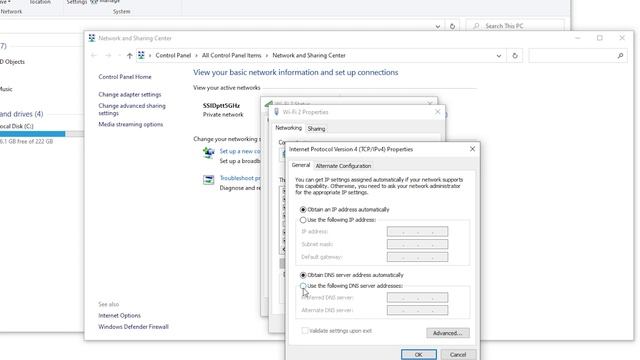The image size is (640, 360).
Task: Click the Control Panel search magnifier icon
Action: (620, 56)
